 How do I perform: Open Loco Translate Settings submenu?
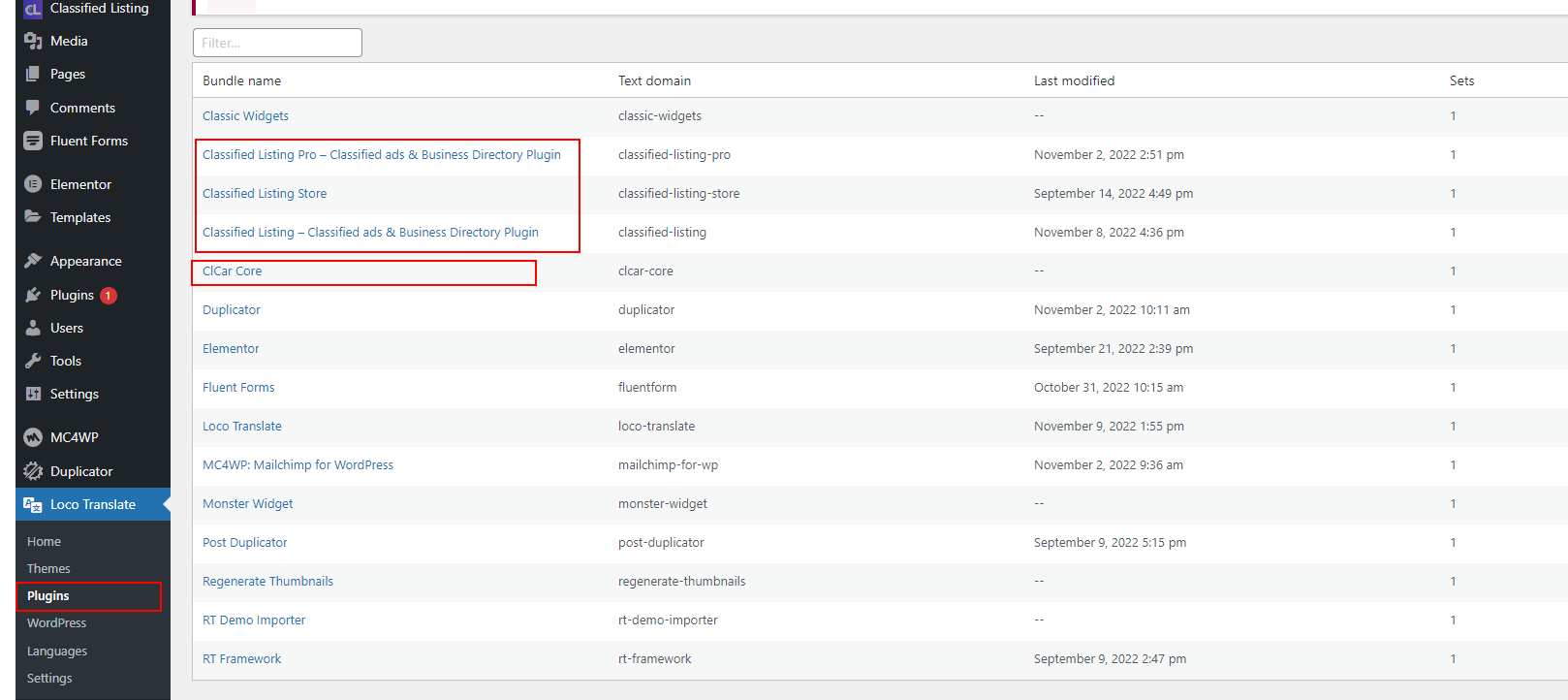pos(49,679)
